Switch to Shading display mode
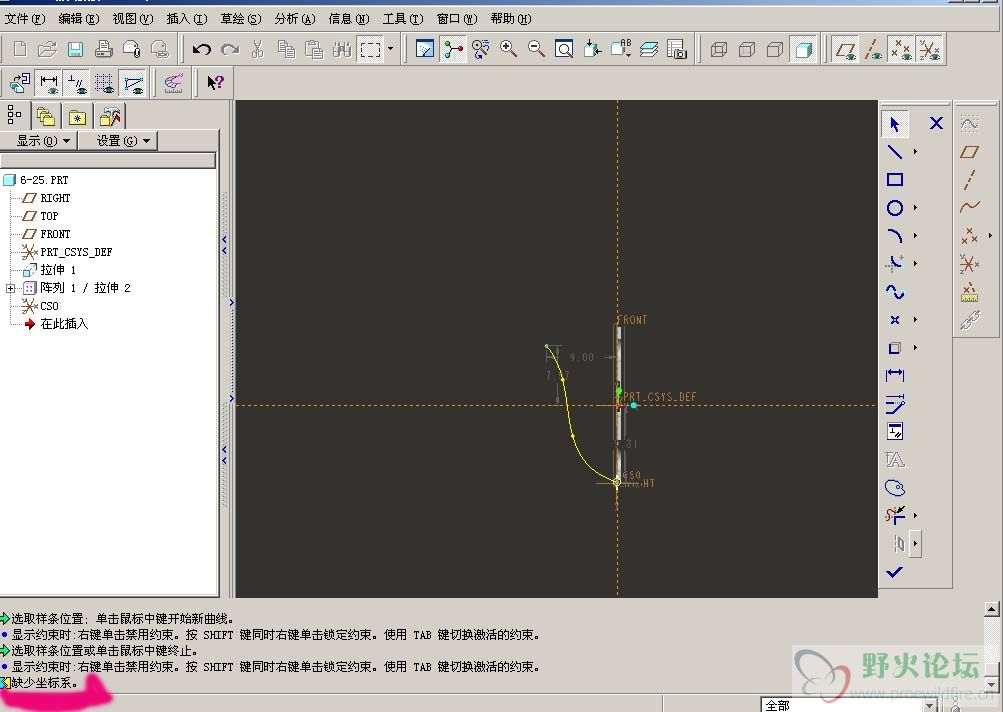Viewport: 1003px width, 712px height. 803,49
